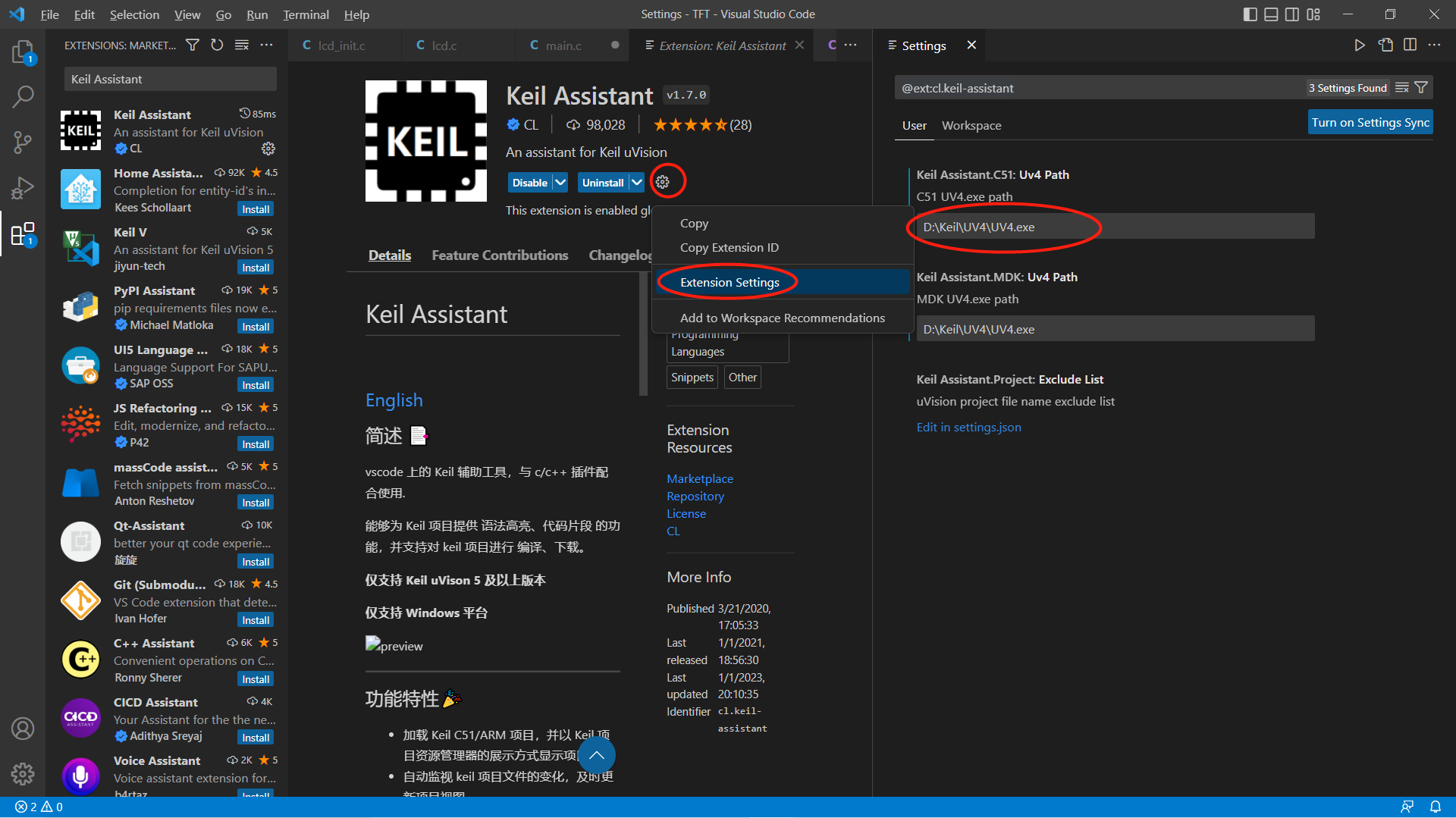Click the Disable extension button

pos(529,183)
